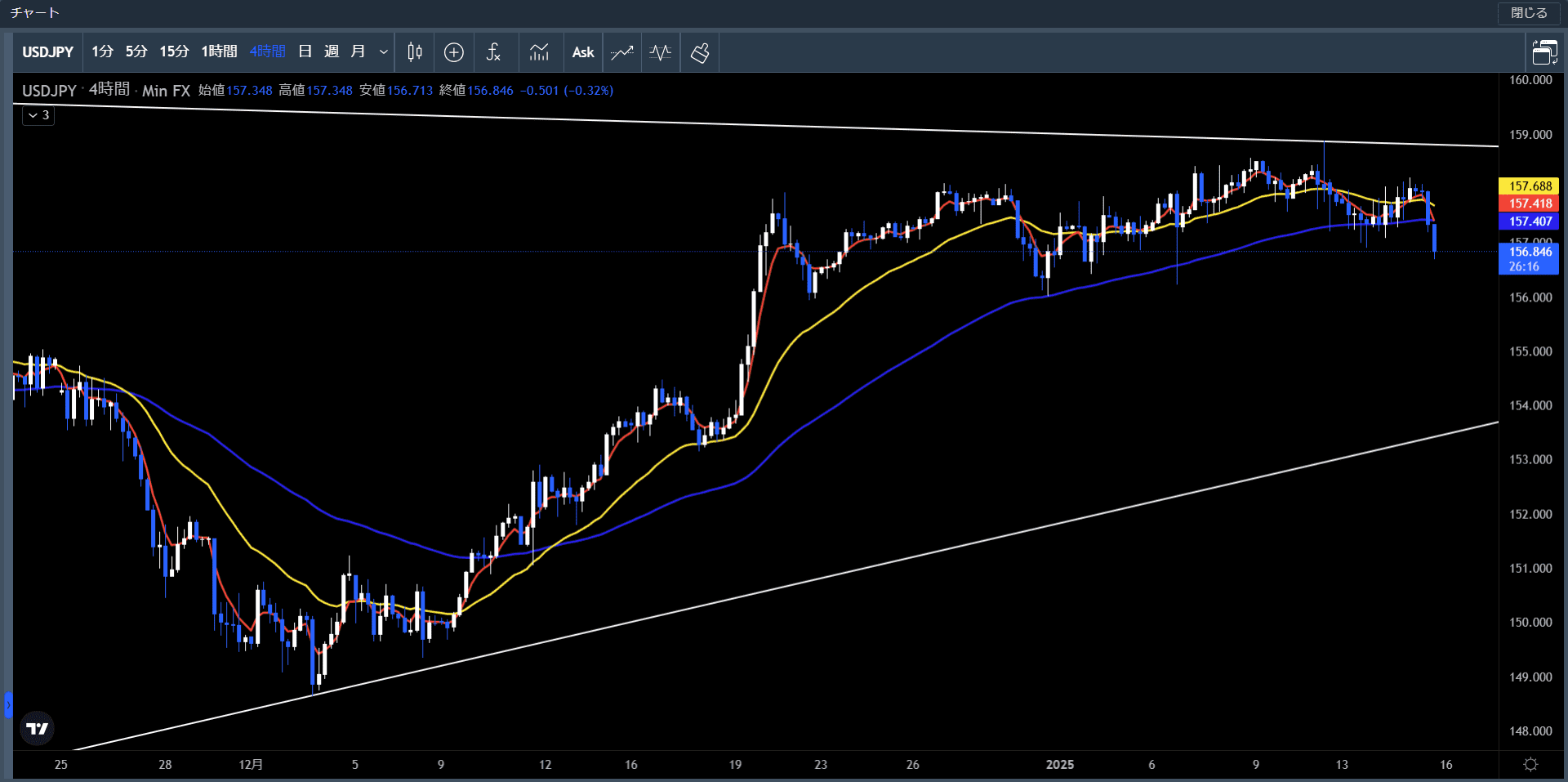Click the 閉じる close button
This screenshot has width=1568, height=782.
(x=1529, y=13)
